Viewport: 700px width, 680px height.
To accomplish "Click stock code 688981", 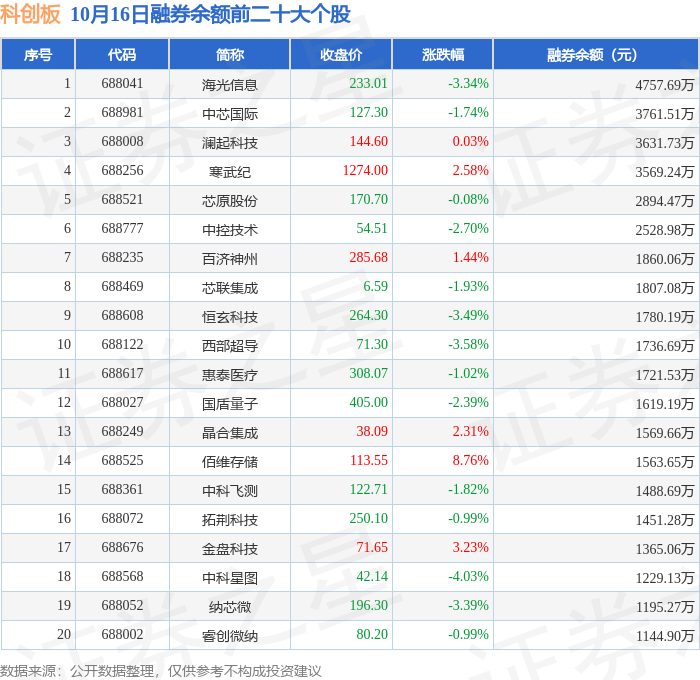I will (122, 113).
